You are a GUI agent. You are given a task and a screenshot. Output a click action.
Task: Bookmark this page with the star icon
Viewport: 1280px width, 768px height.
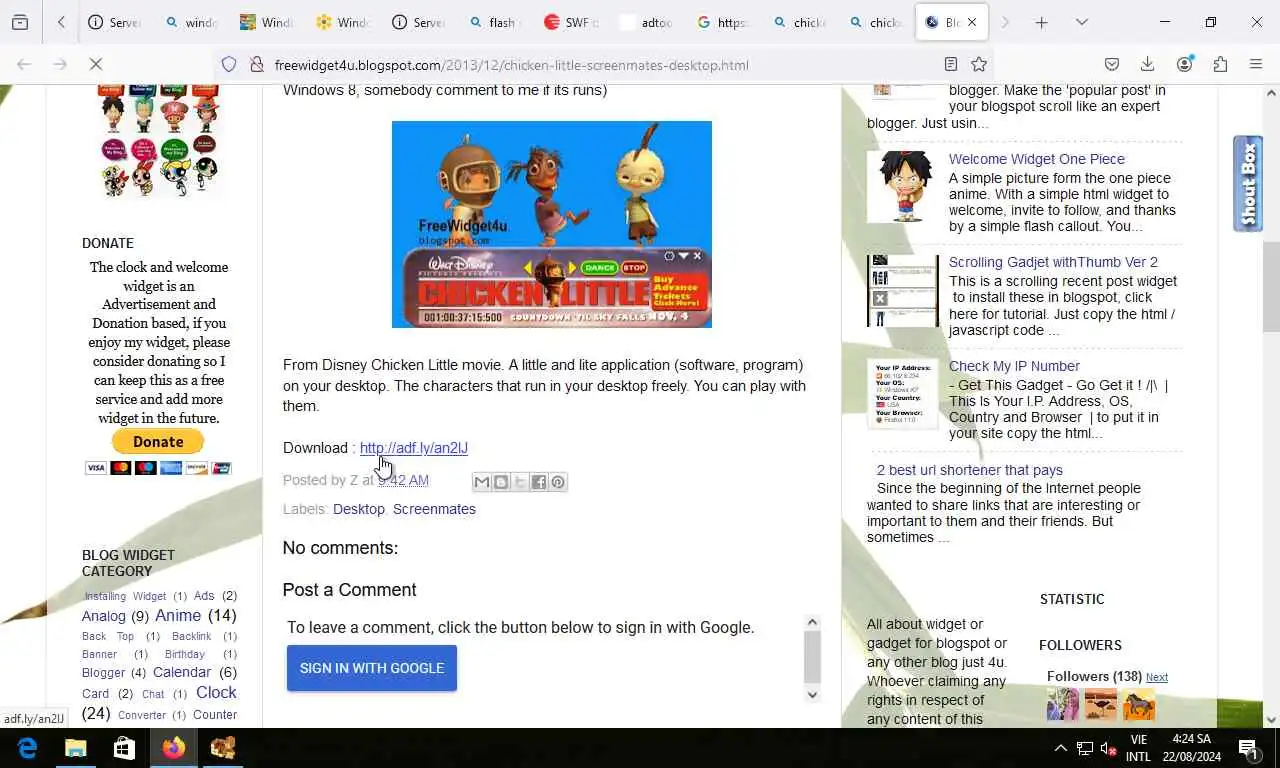tap(979, 64)
